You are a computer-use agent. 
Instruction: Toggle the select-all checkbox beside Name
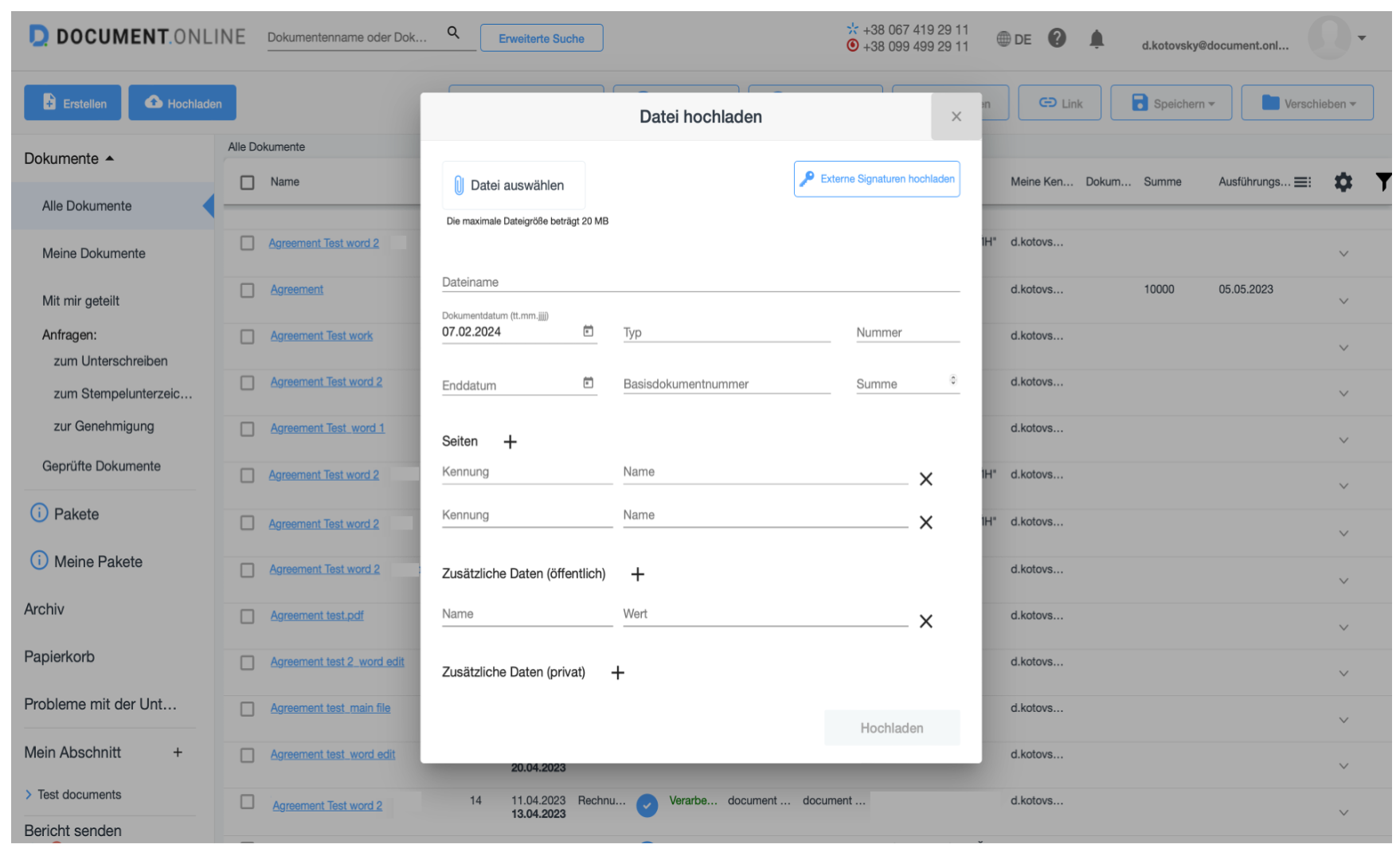tap(248, 182)
